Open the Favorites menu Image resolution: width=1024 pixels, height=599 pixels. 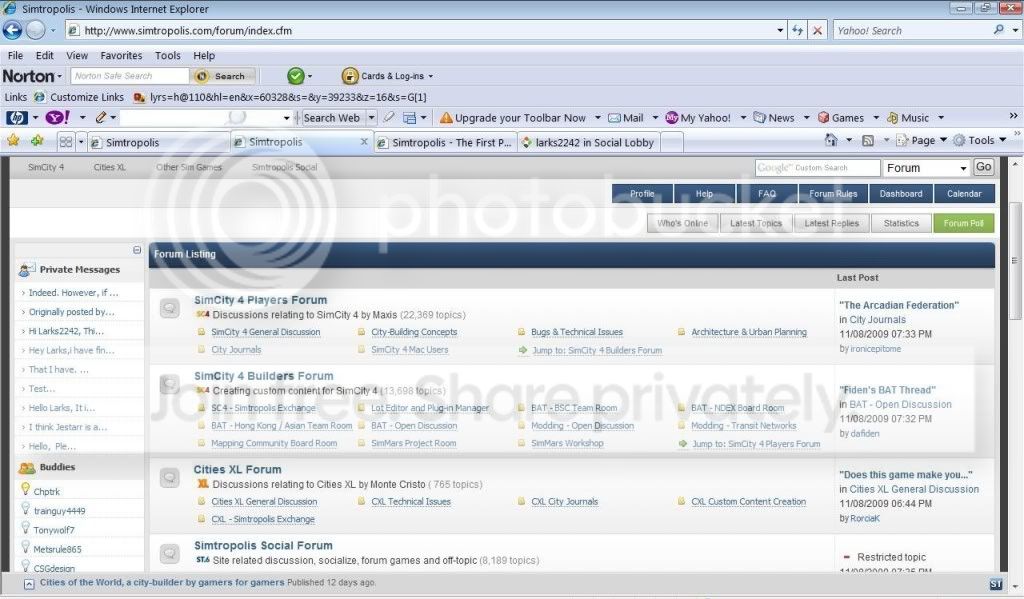click(x=121, y=56)
